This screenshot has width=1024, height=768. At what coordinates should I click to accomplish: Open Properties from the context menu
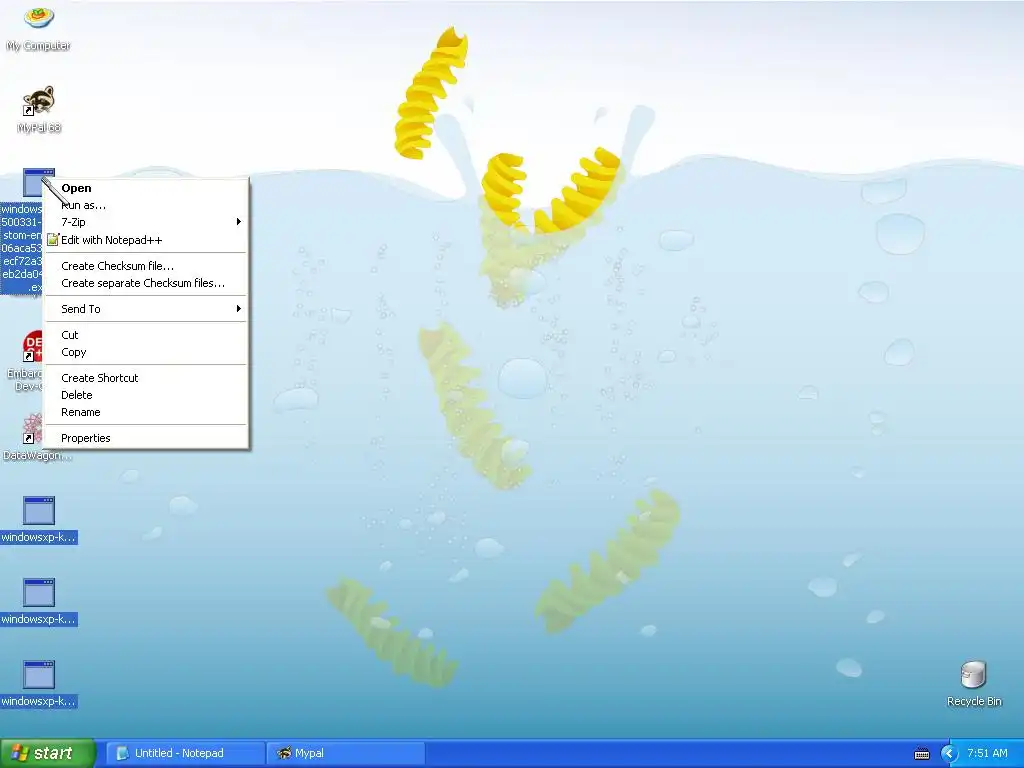(146, 438)
